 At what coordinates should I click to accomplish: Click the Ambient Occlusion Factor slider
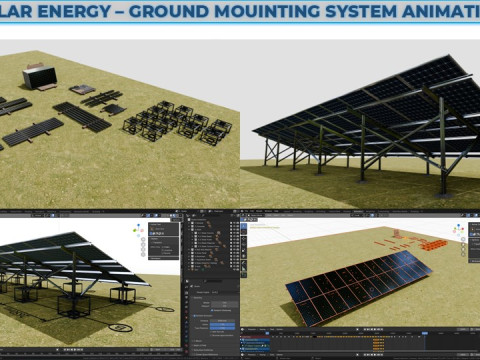point(223,324)
